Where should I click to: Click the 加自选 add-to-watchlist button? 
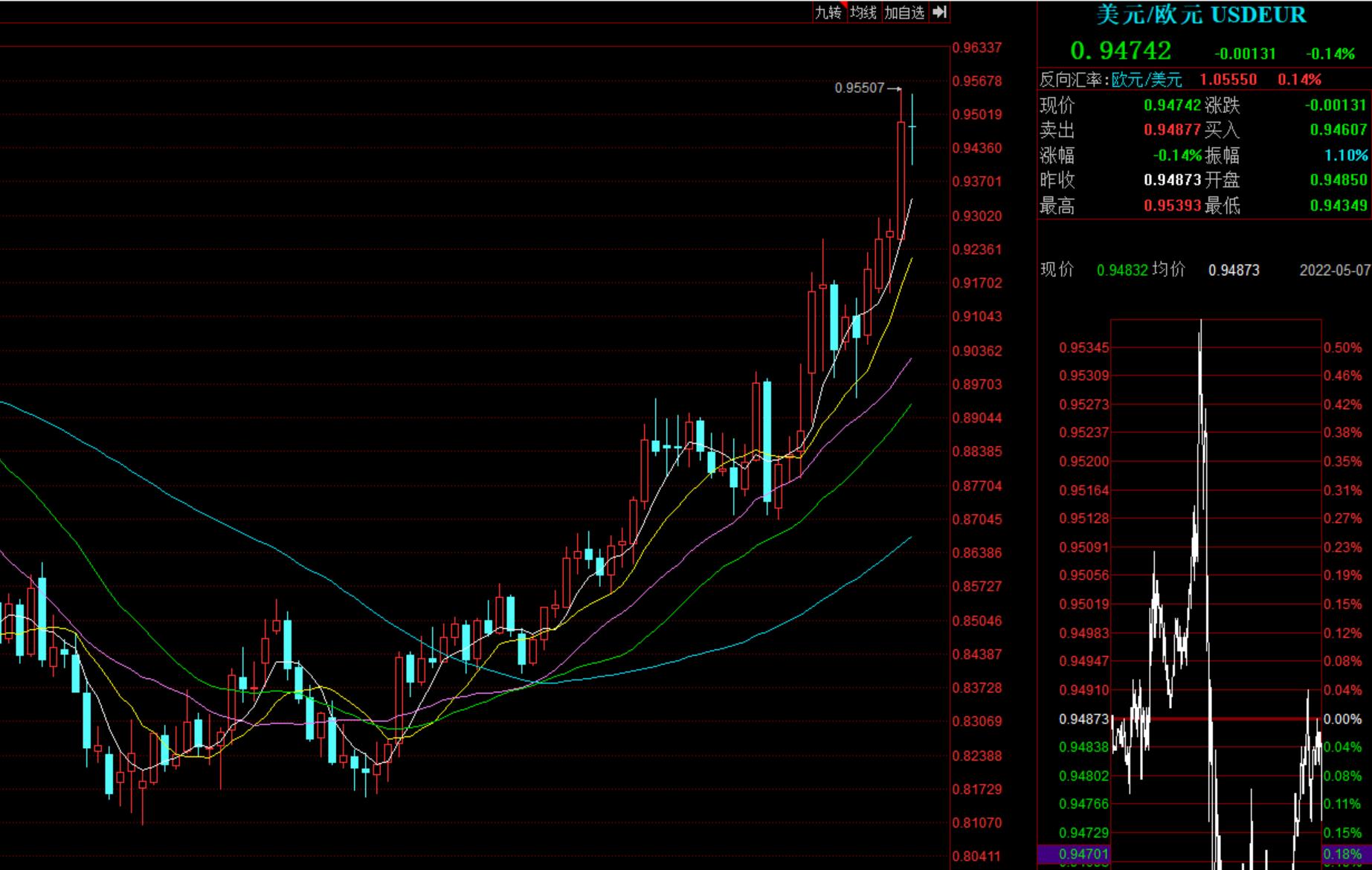point(904,13)
